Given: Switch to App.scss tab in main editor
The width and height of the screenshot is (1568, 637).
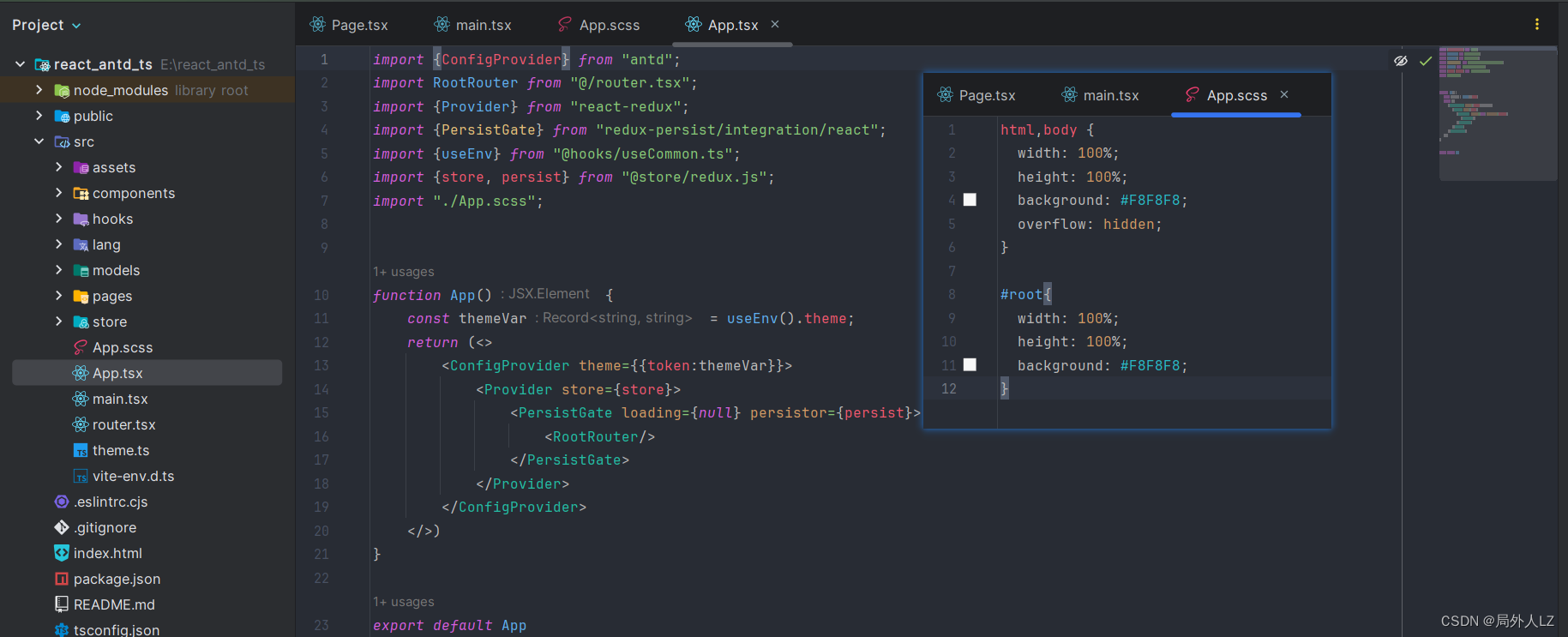Looking at the screenshot, I should pyautogui.click(x=598, y=25).
